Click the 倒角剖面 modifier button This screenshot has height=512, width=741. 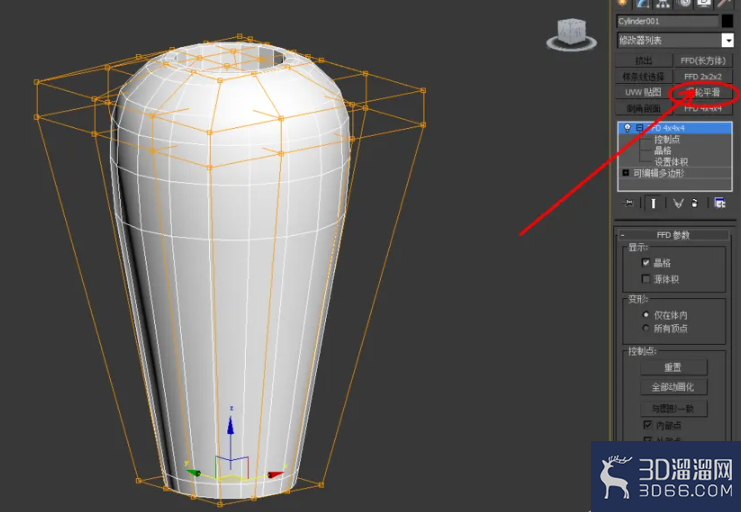[x=644, y=108]
